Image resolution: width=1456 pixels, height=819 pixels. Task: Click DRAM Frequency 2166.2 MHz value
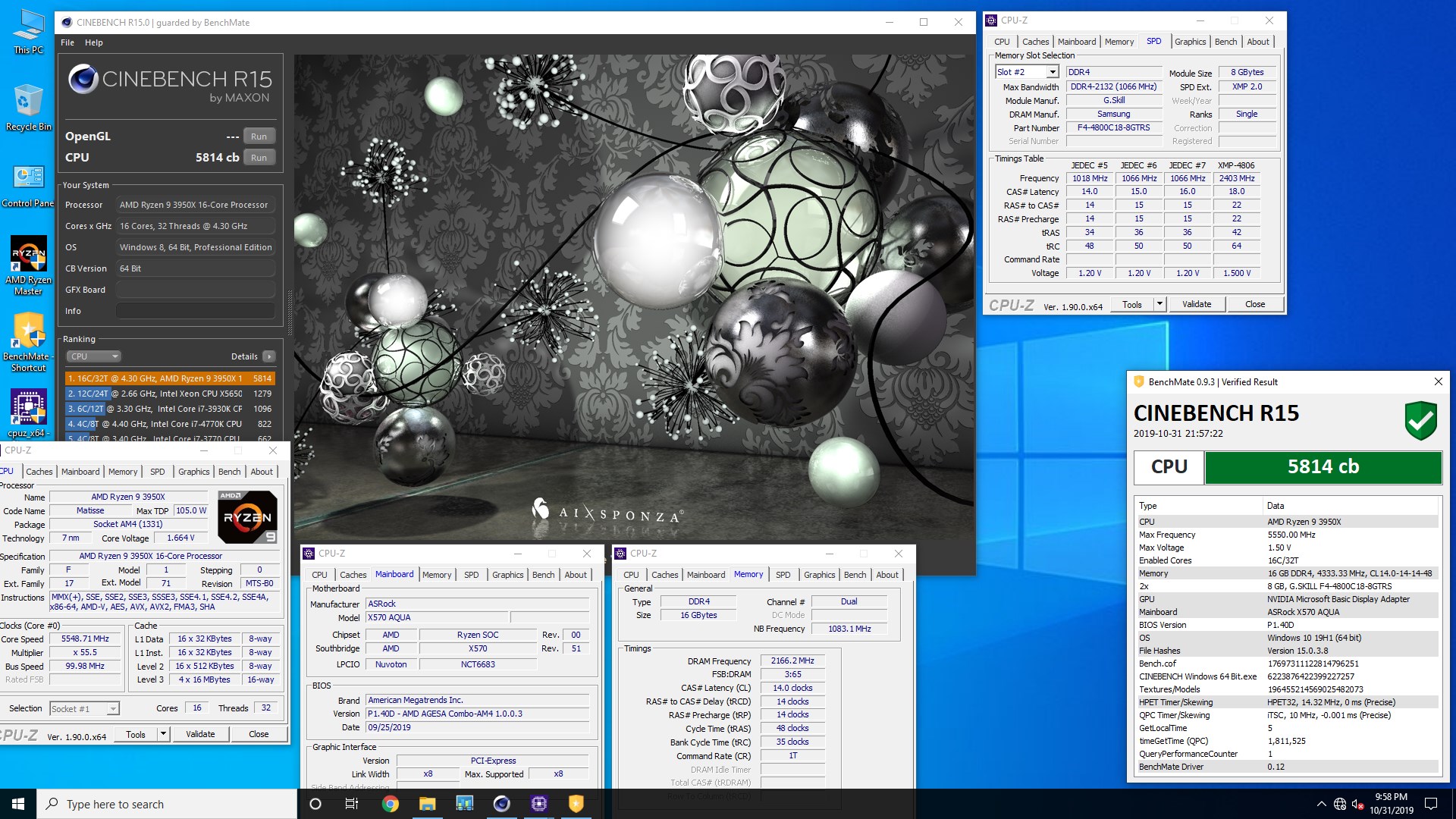792,661
